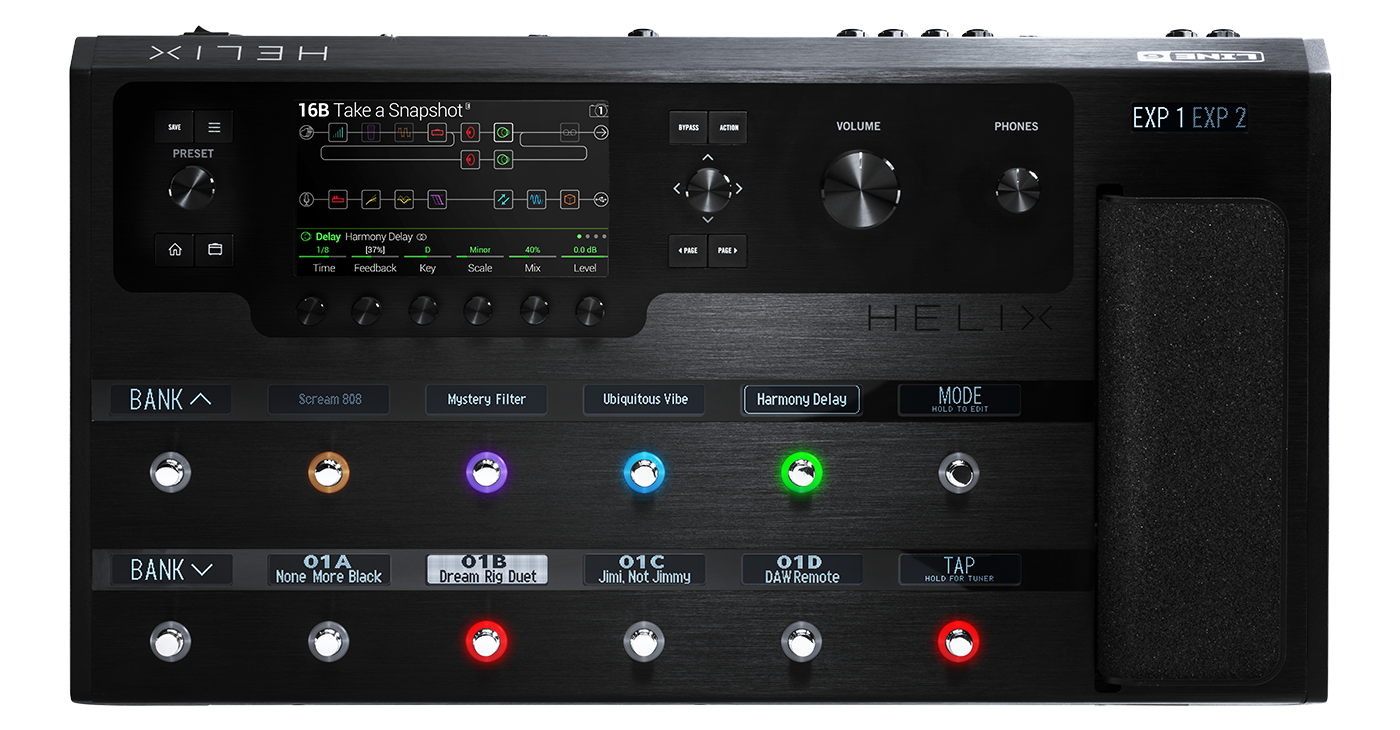Viewport: 1400px width, 730px height.
Task: Select the green delay block on lower split
Action: tap(503, 159)
